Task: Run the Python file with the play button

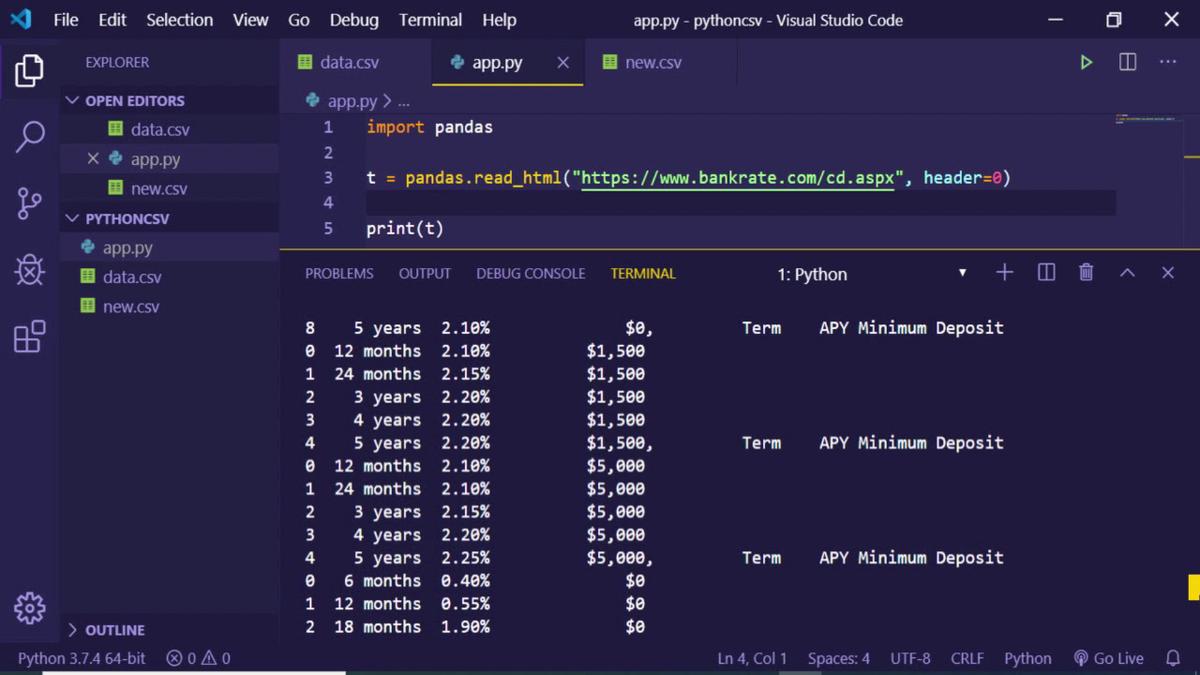Action: coord(1086,62)
